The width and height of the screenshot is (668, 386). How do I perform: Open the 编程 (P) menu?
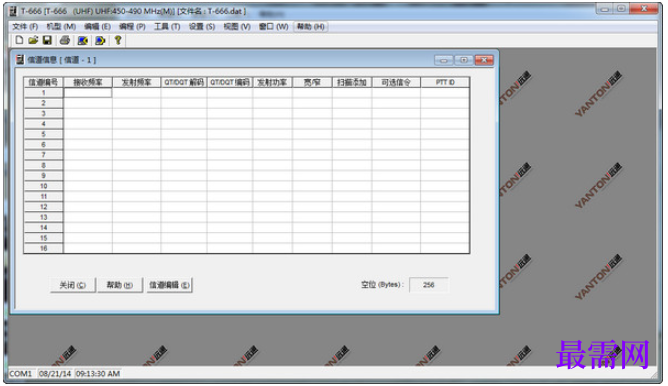point(132,26)
